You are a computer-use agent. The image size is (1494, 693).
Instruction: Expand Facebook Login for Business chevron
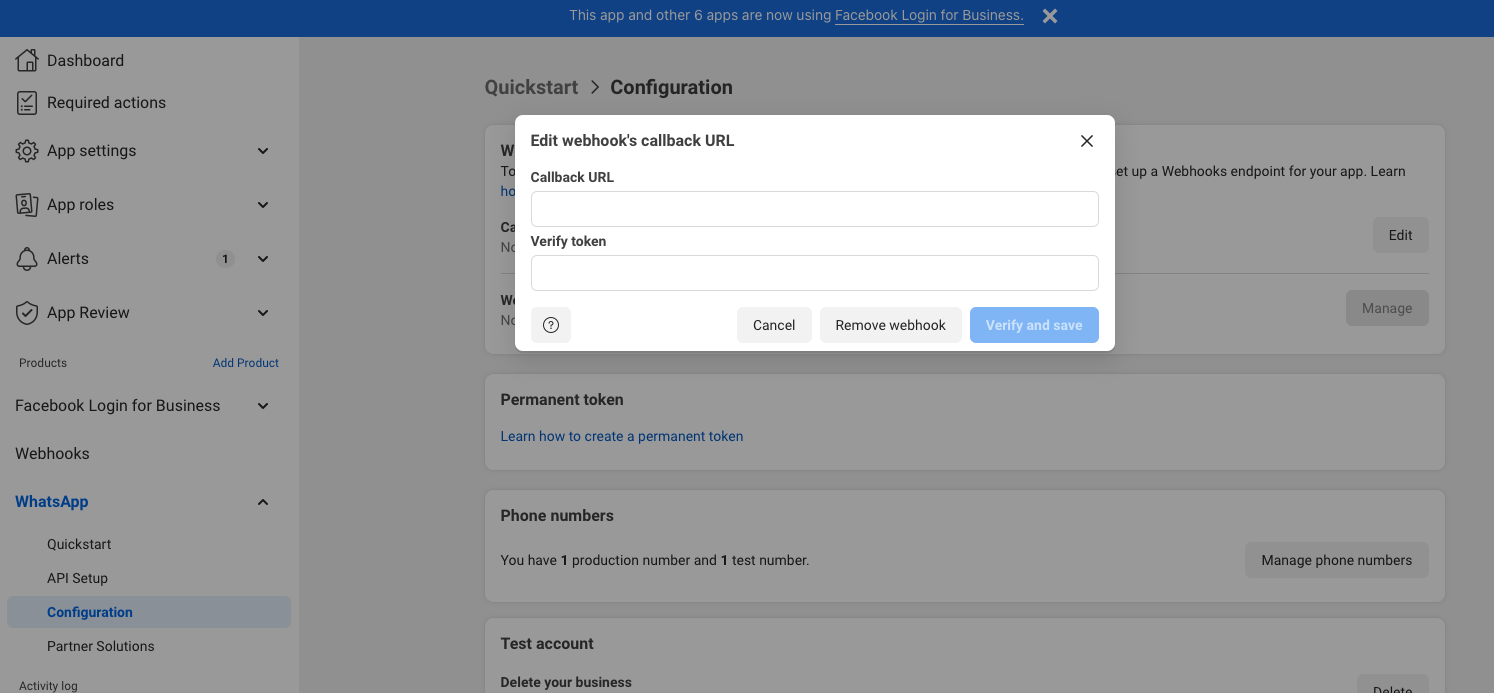tap(263, 406)
